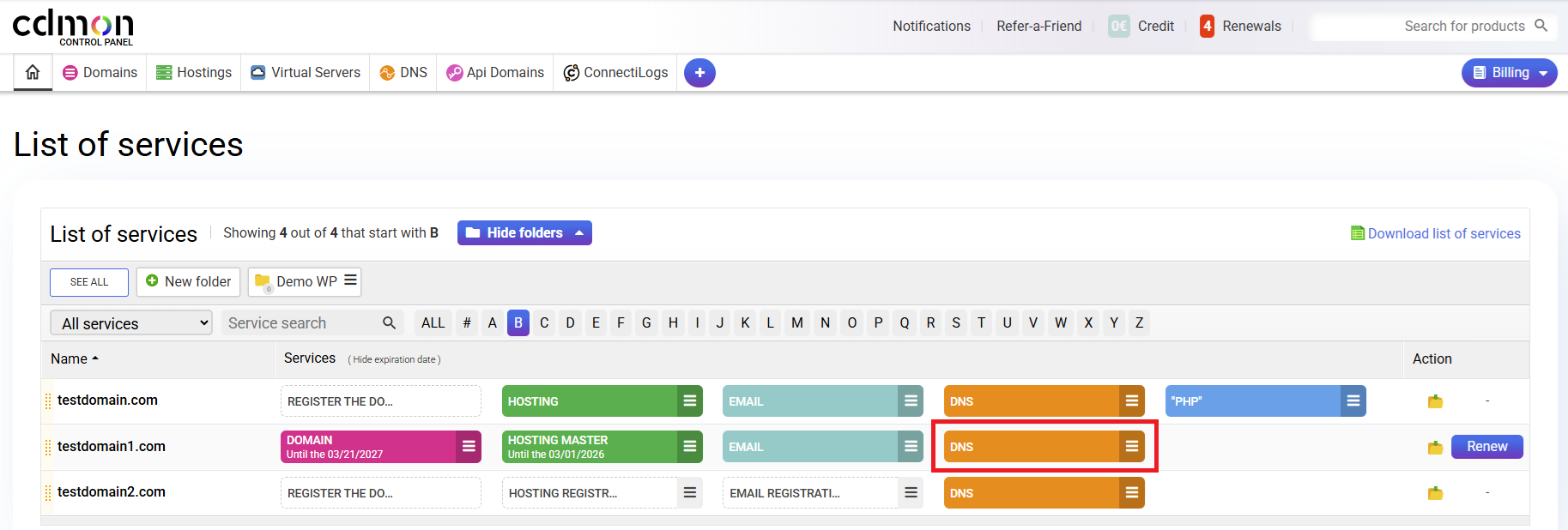Renew testdomain1.com
The image size is (1568, 530).
pos(1486,447)
